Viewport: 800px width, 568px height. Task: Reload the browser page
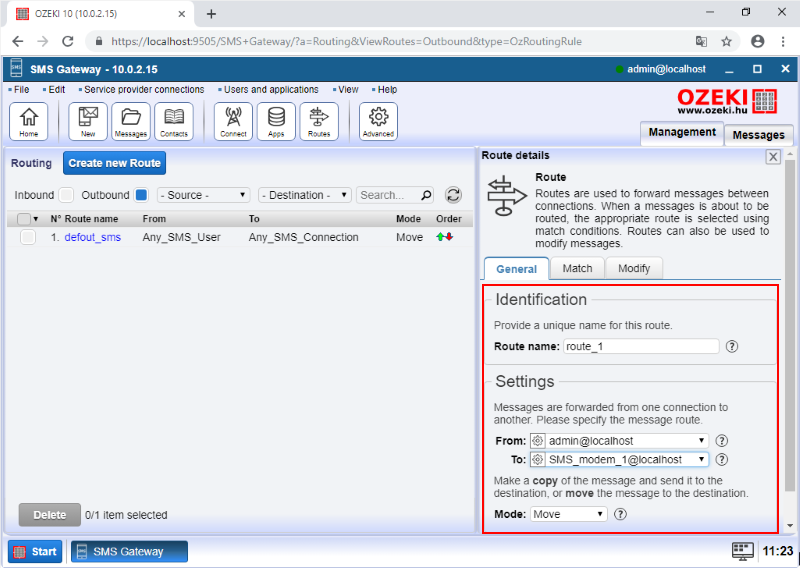(67, 41)
